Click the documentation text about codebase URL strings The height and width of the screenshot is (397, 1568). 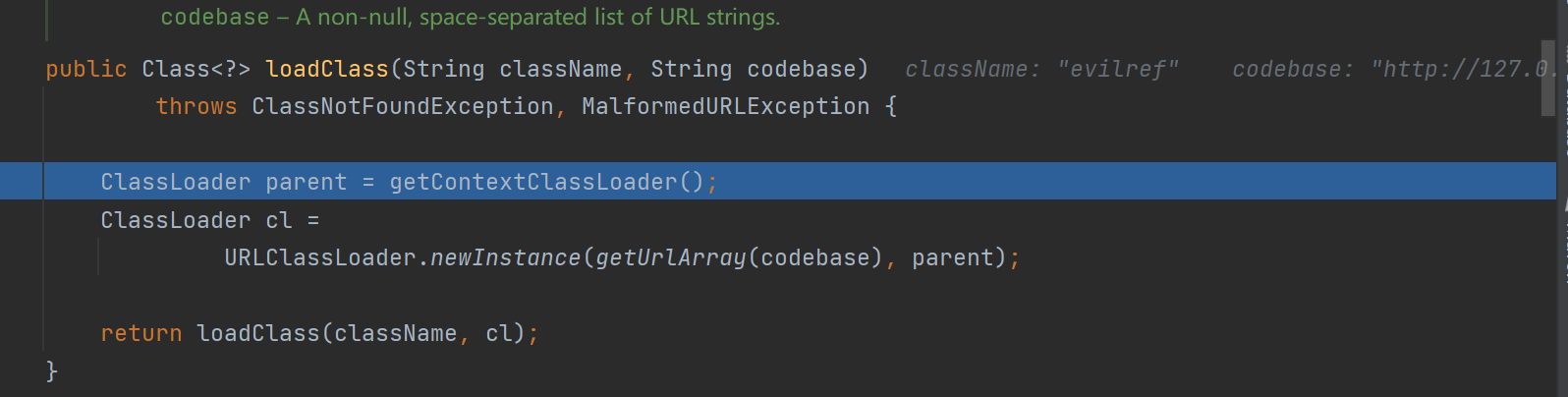click(471, 17)
